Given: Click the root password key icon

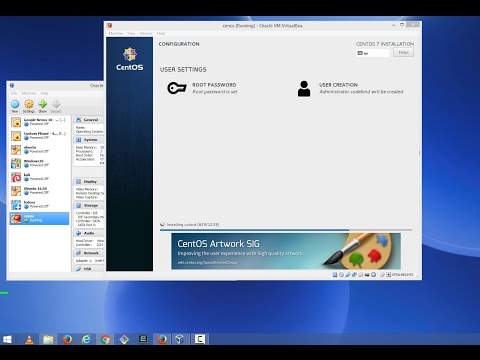Looking at the screenshot, I should tap(177, 88).
